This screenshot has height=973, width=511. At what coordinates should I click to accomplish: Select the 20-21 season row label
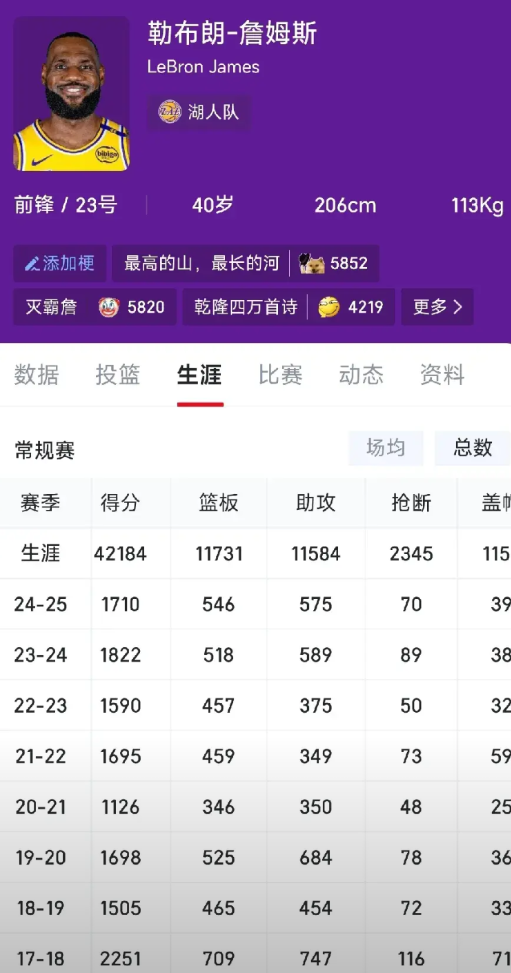pyautogui.click(x=40, y=807)
